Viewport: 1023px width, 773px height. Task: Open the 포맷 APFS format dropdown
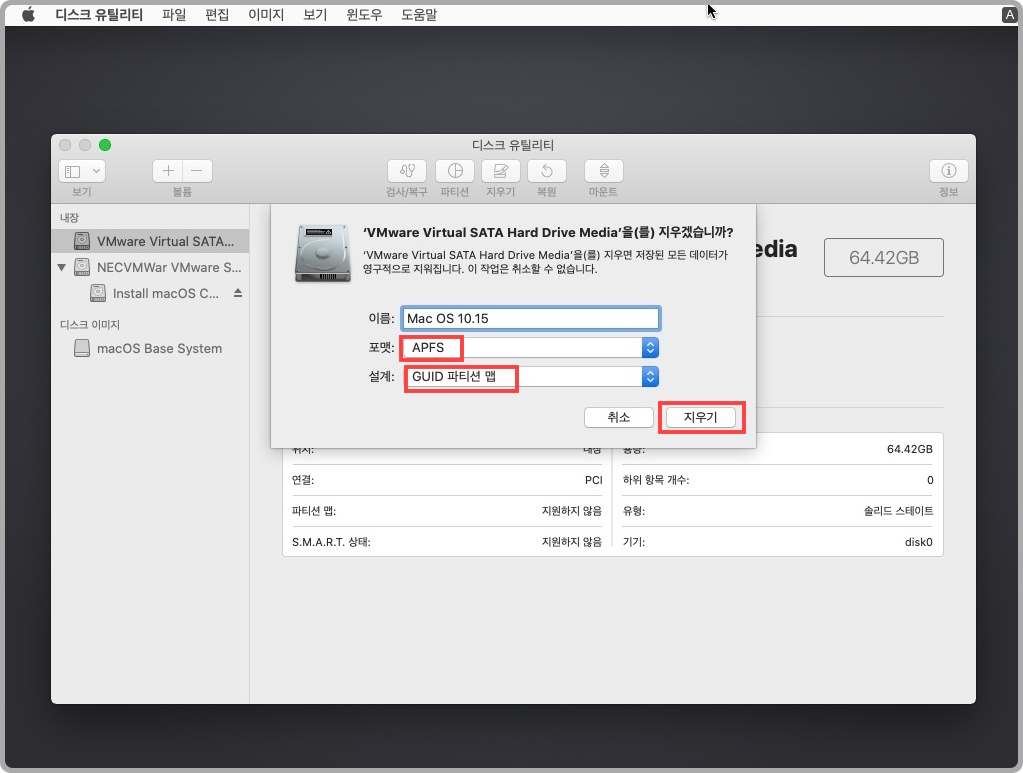click(530, 348)
